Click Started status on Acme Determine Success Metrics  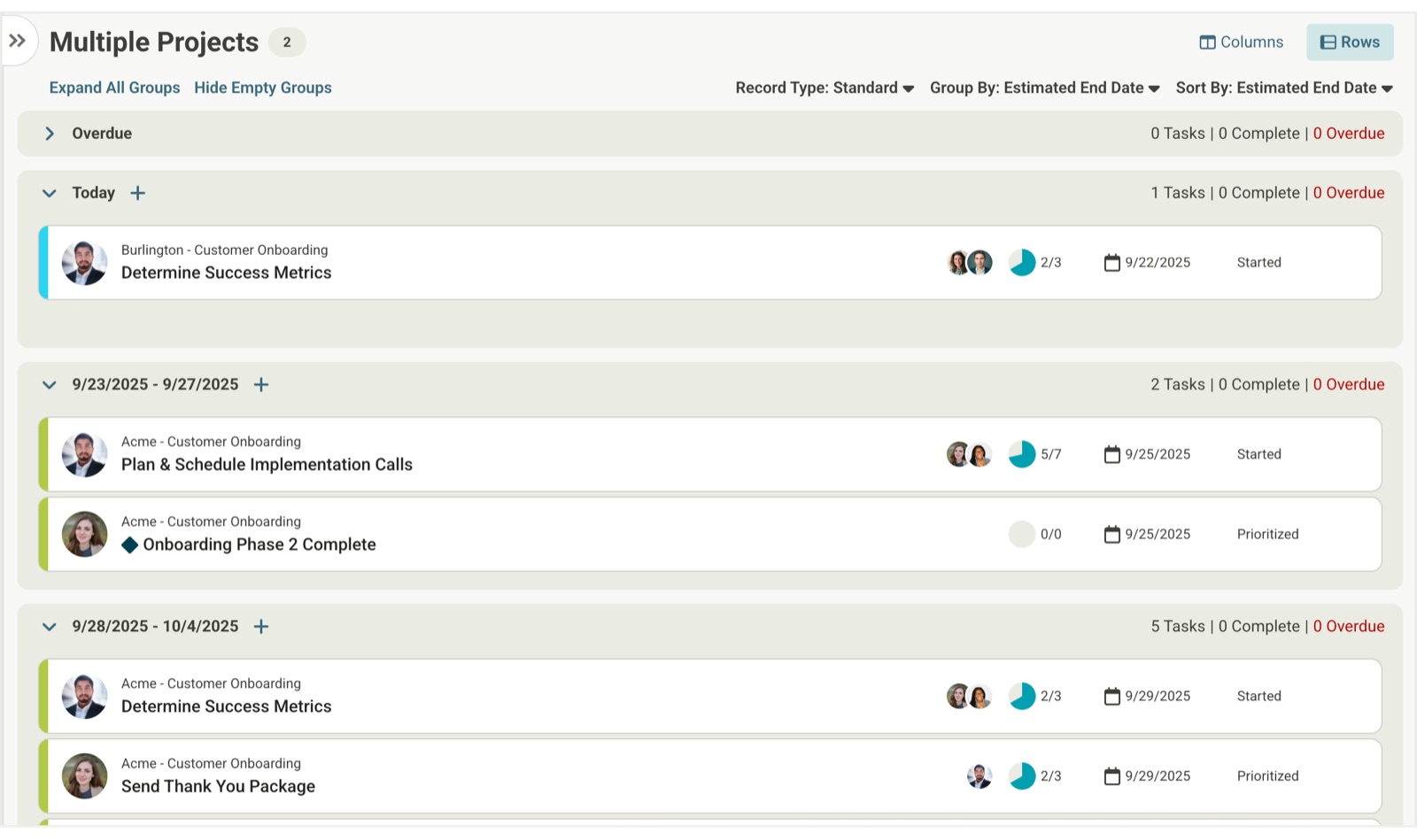click(x=1258, y=696)
